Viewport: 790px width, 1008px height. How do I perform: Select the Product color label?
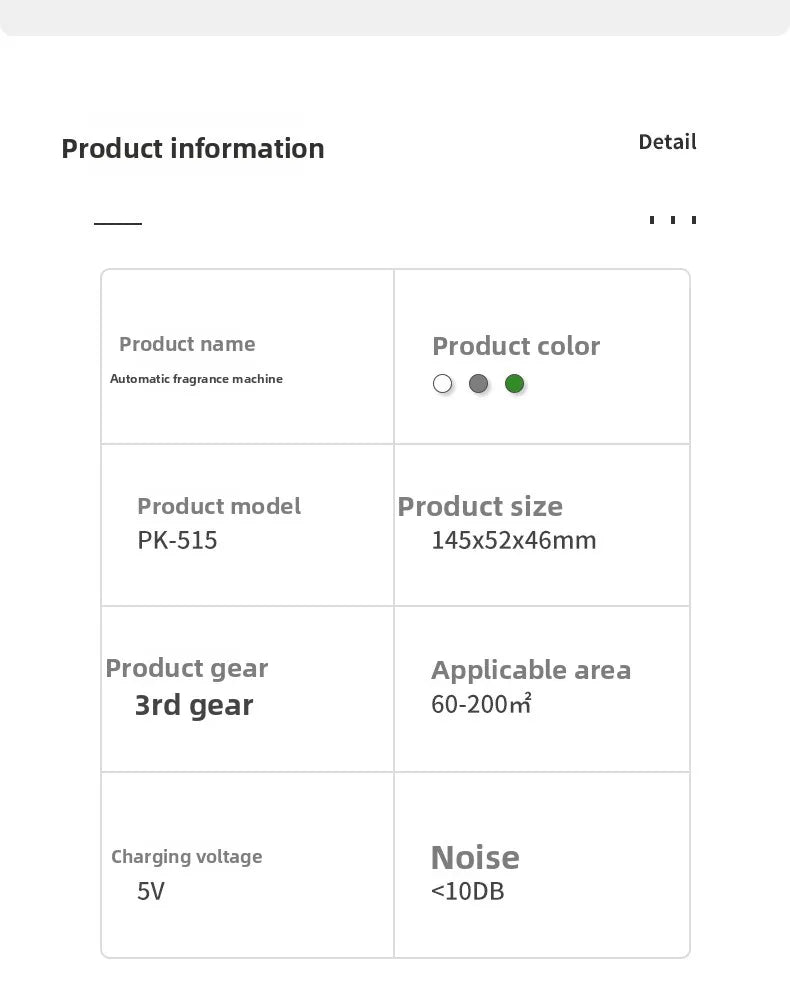tap(516, 346)
